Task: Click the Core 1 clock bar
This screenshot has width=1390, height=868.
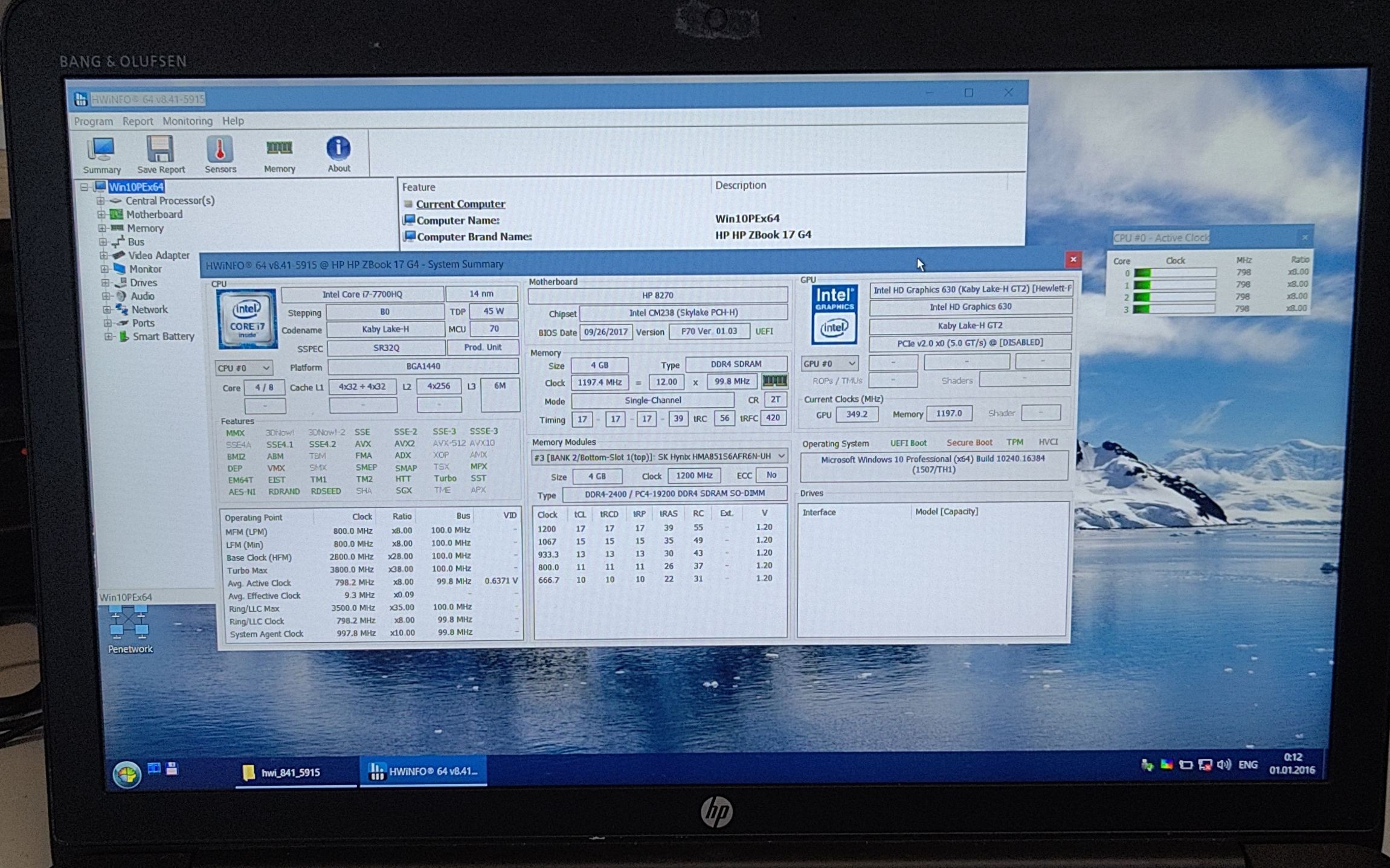Action: coord(1175,285)
